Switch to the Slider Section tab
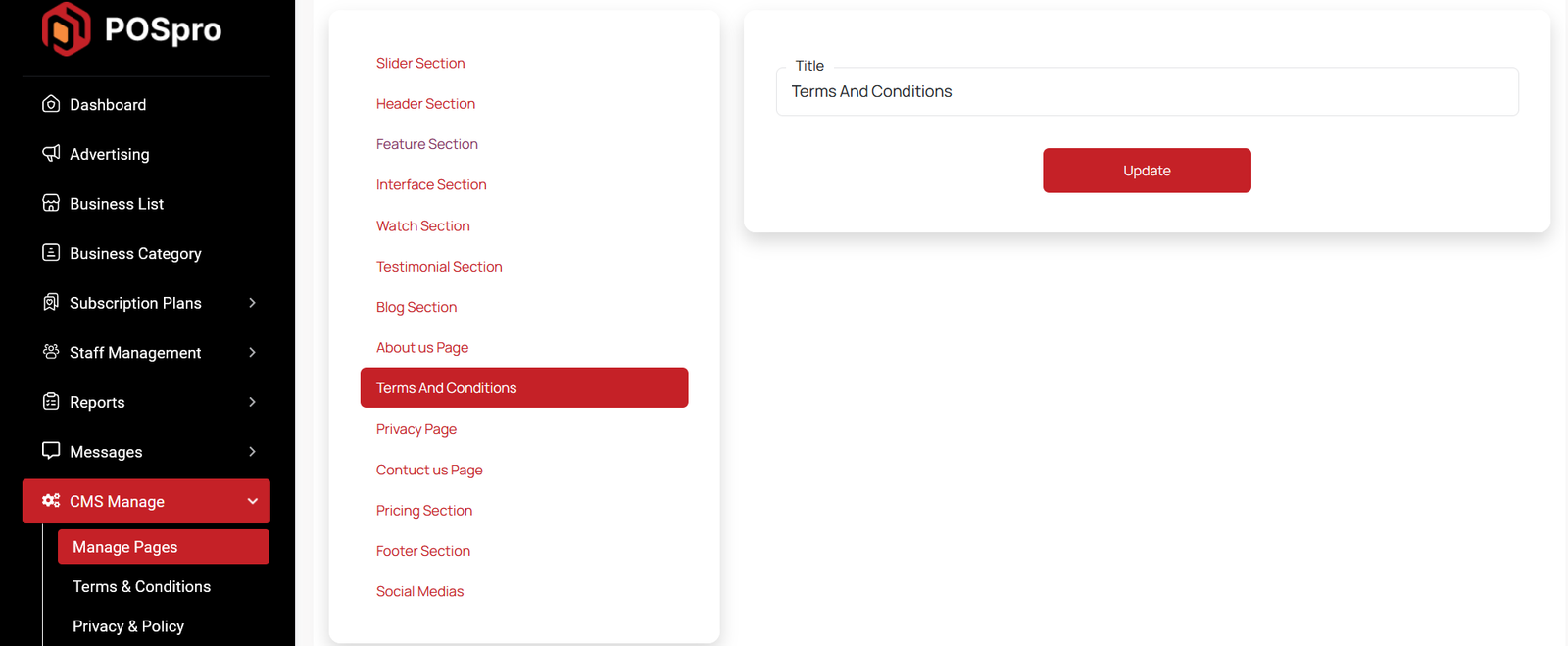This screenshot has height=646, width=1568. [x=420, y=63]
